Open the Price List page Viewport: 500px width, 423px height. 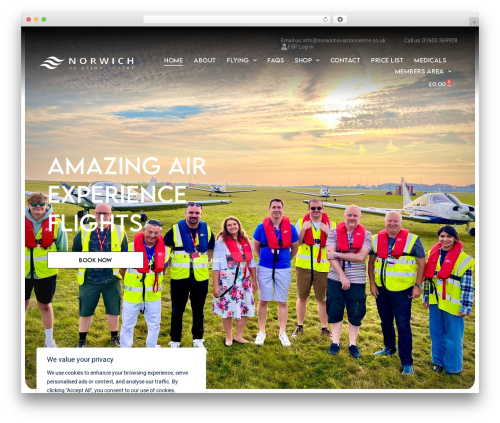(387, 60)
